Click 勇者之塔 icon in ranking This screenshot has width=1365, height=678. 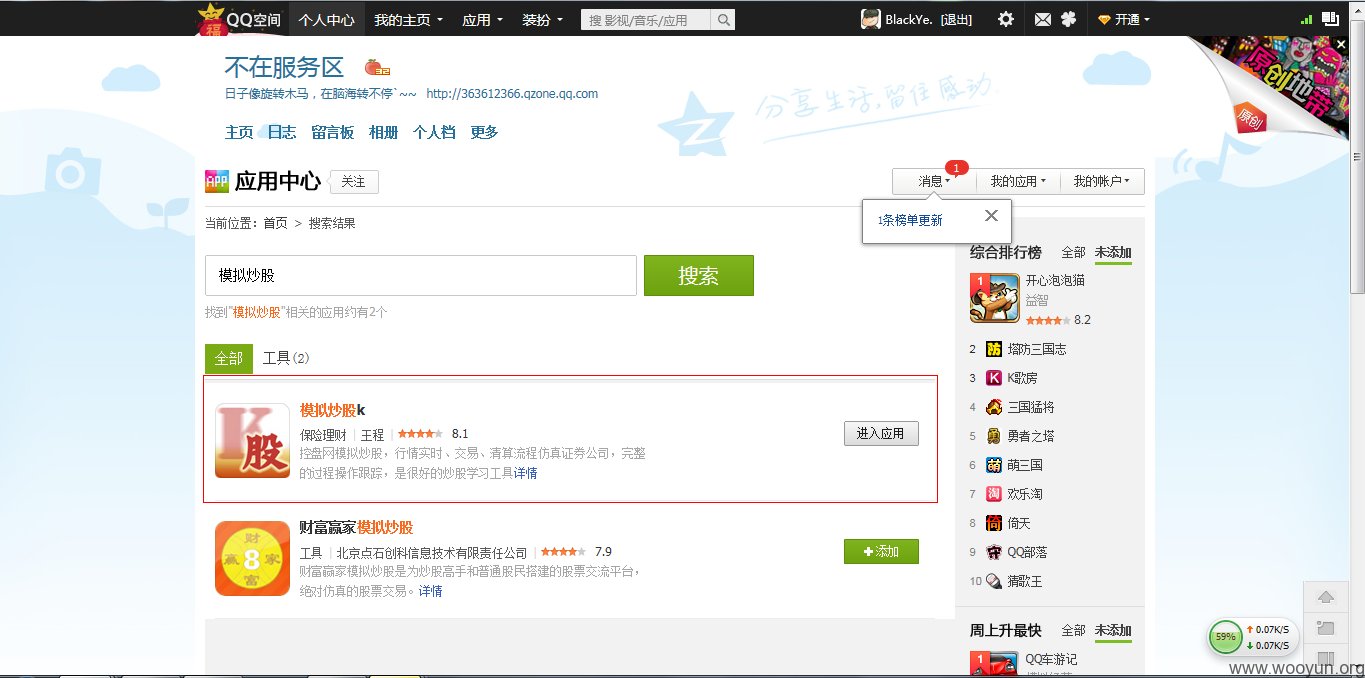[994, 436]
